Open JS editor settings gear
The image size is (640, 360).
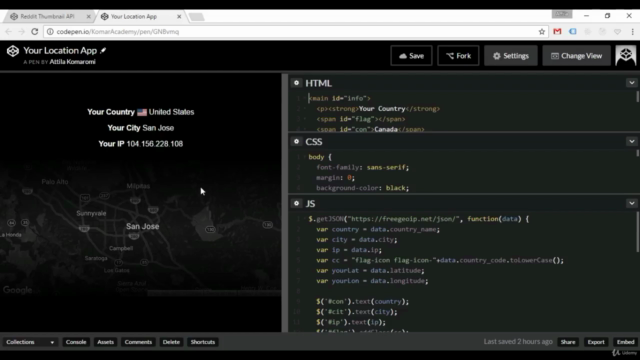click(297, 203)
